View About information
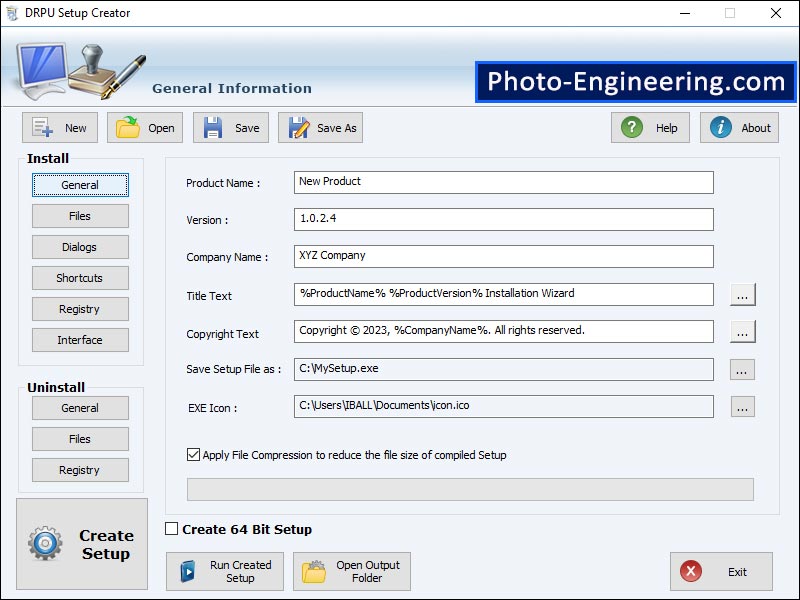This screenshot has width=800, height=600. [739, 127]
